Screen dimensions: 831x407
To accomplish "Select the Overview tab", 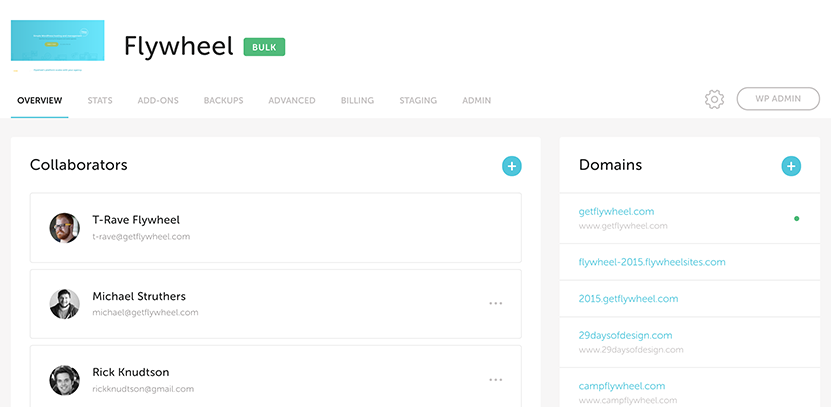I will (x=39, y=100).
